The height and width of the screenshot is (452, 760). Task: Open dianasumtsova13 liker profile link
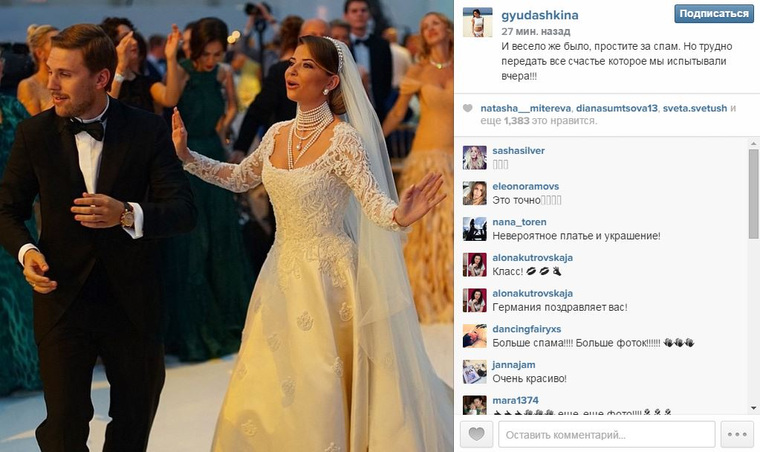[x=617, y=109]
